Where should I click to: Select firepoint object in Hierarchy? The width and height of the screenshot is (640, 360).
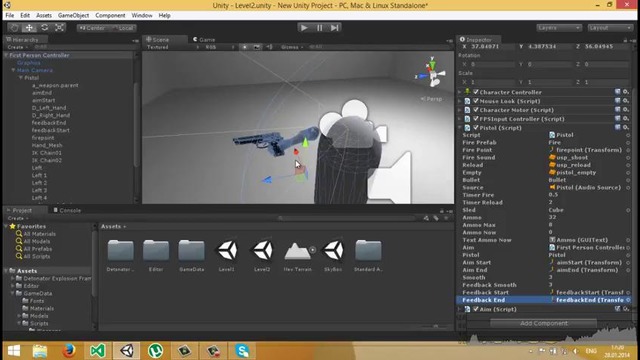(43, 138)
